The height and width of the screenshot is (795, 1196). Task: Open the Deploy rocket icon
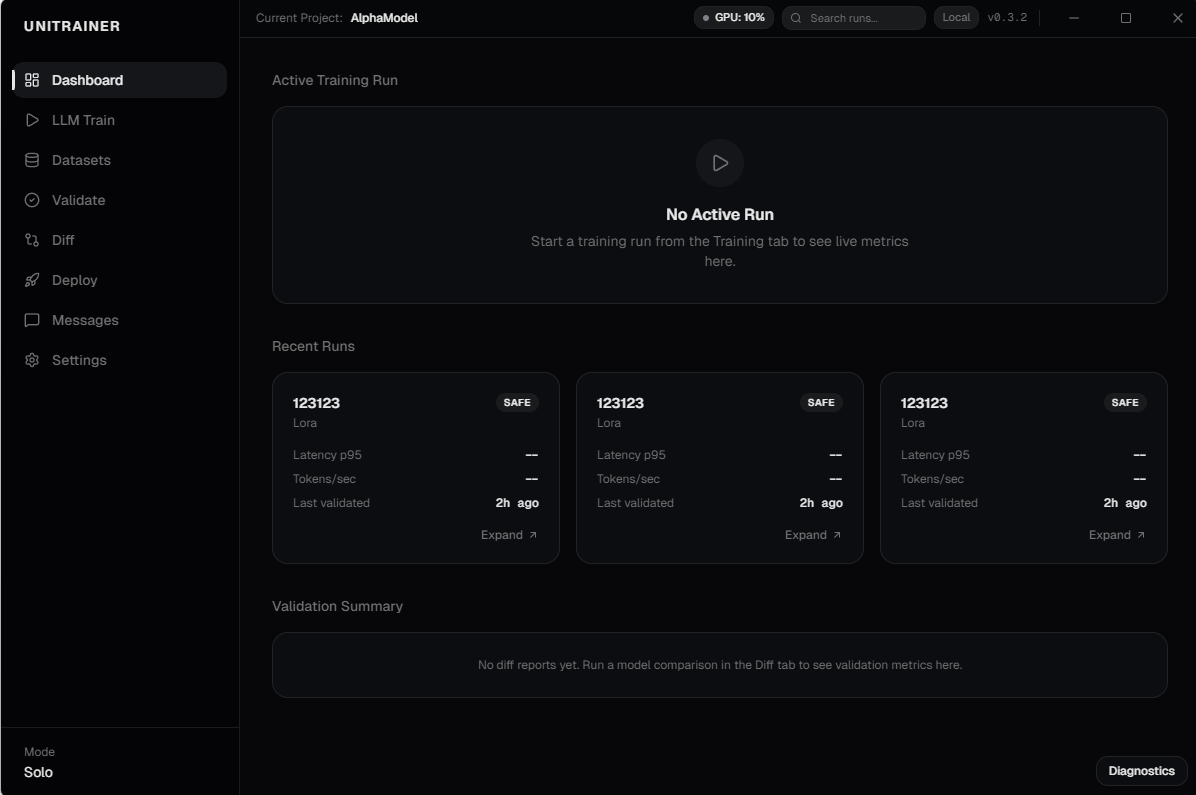click(x=33, y=280)
